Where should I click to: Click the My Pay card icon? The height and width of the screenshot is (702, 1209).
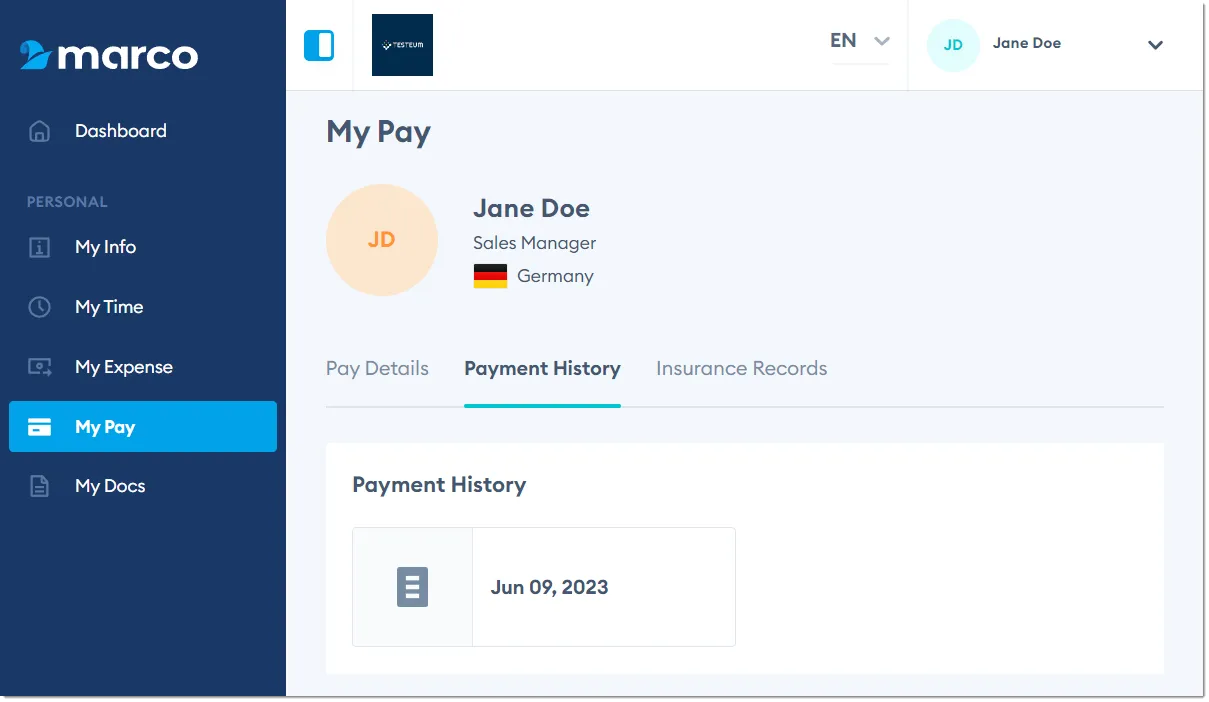[x=39, y=427]
